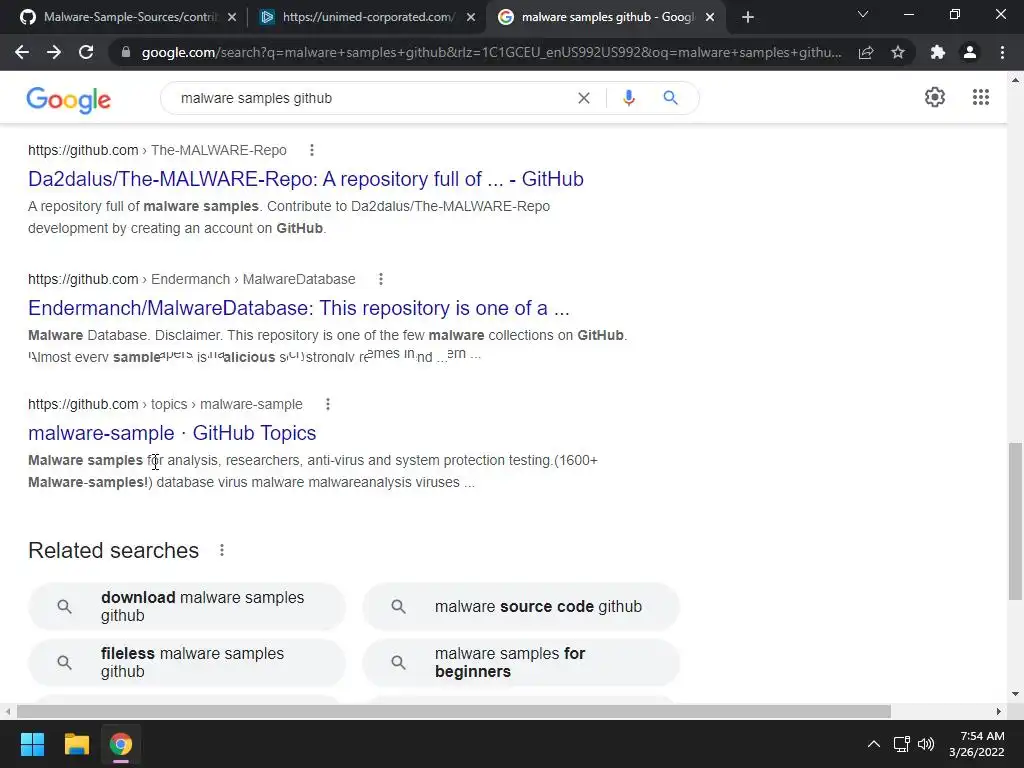Click horizontal scrollbar thumb
The width and height of the screenshot is (1024, 768).
pyautogui.click(x=453, y=711)
